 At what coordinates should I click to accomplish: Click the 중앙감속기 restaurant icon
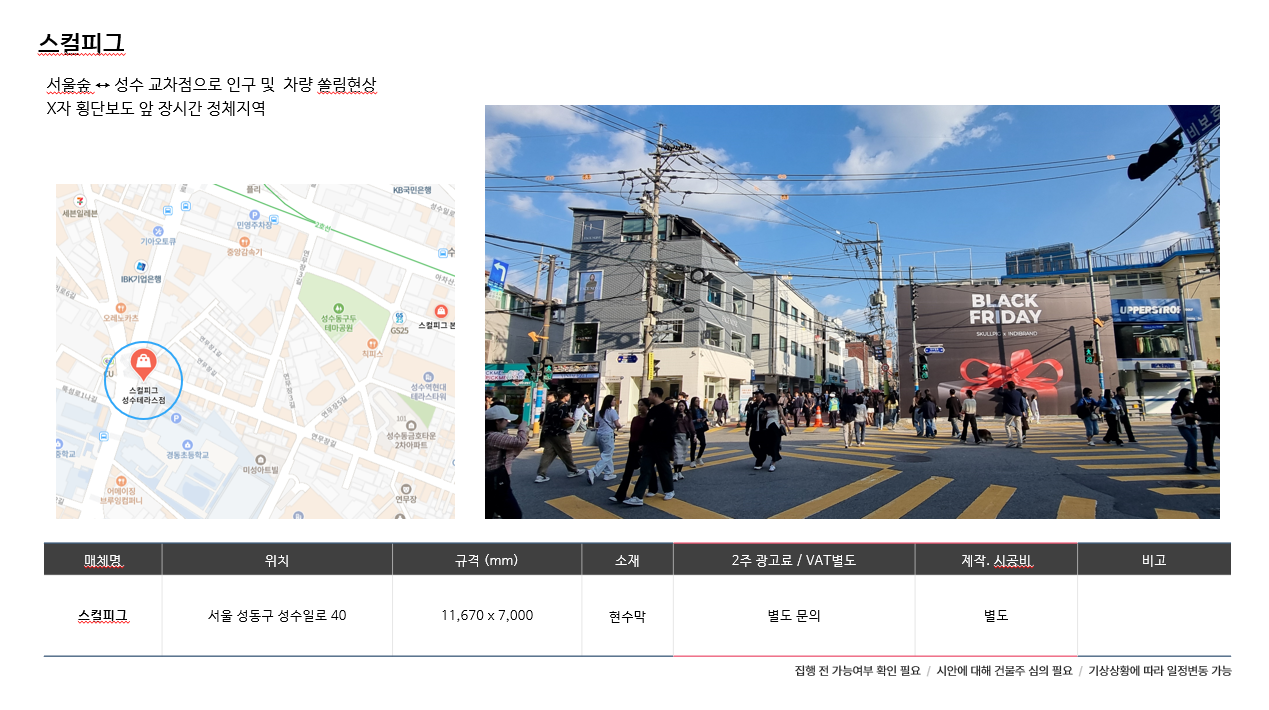(244, 241)
